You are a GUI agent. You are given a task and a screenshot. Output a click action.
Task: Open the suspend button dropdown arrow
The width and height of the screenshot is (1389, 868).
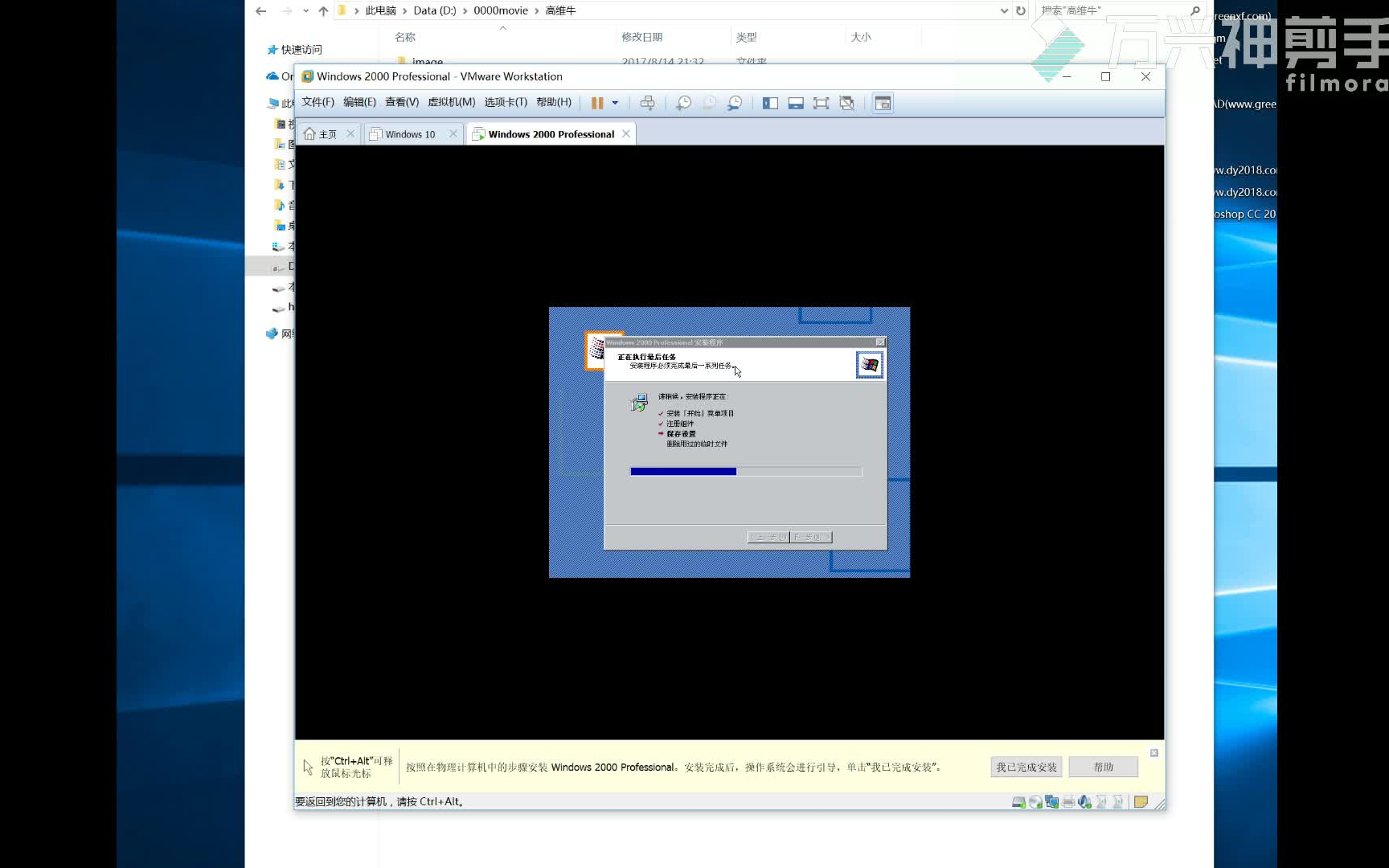[614, 103]
